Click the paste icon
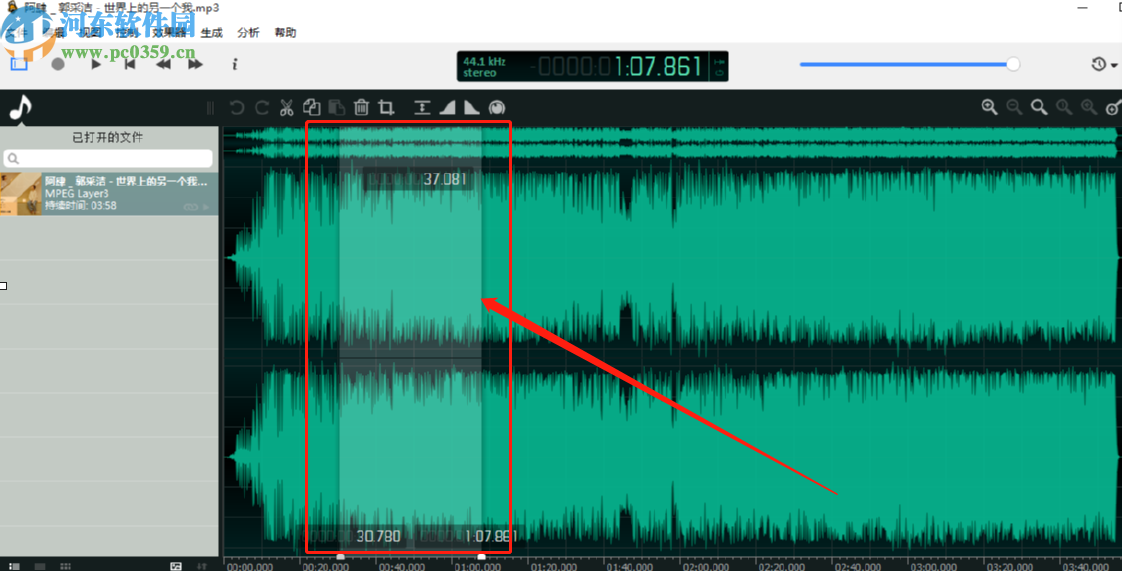This screenshot has height=571, width=1122. (x=336, y=108)
